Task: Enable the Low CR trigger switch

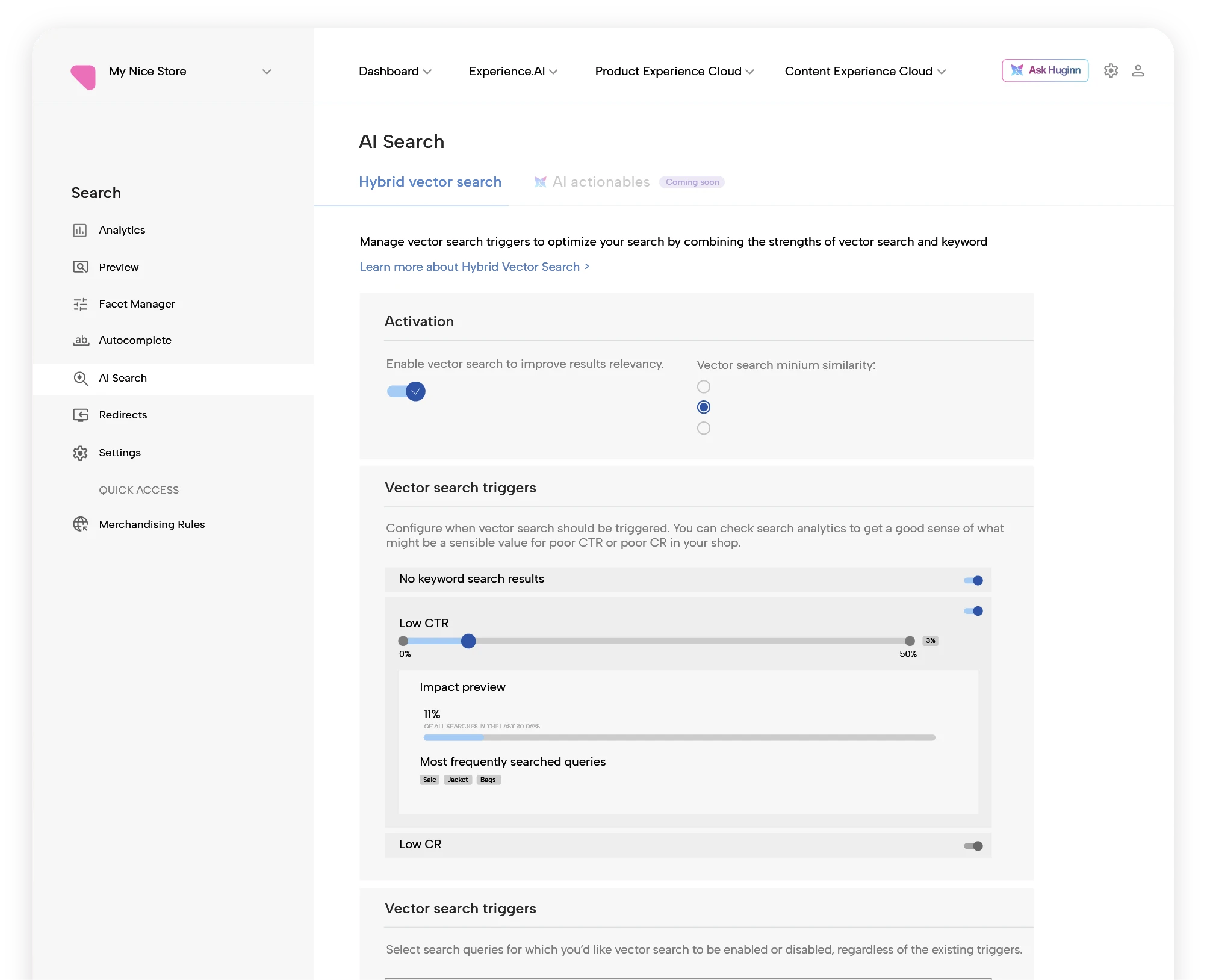Action: 973,846
